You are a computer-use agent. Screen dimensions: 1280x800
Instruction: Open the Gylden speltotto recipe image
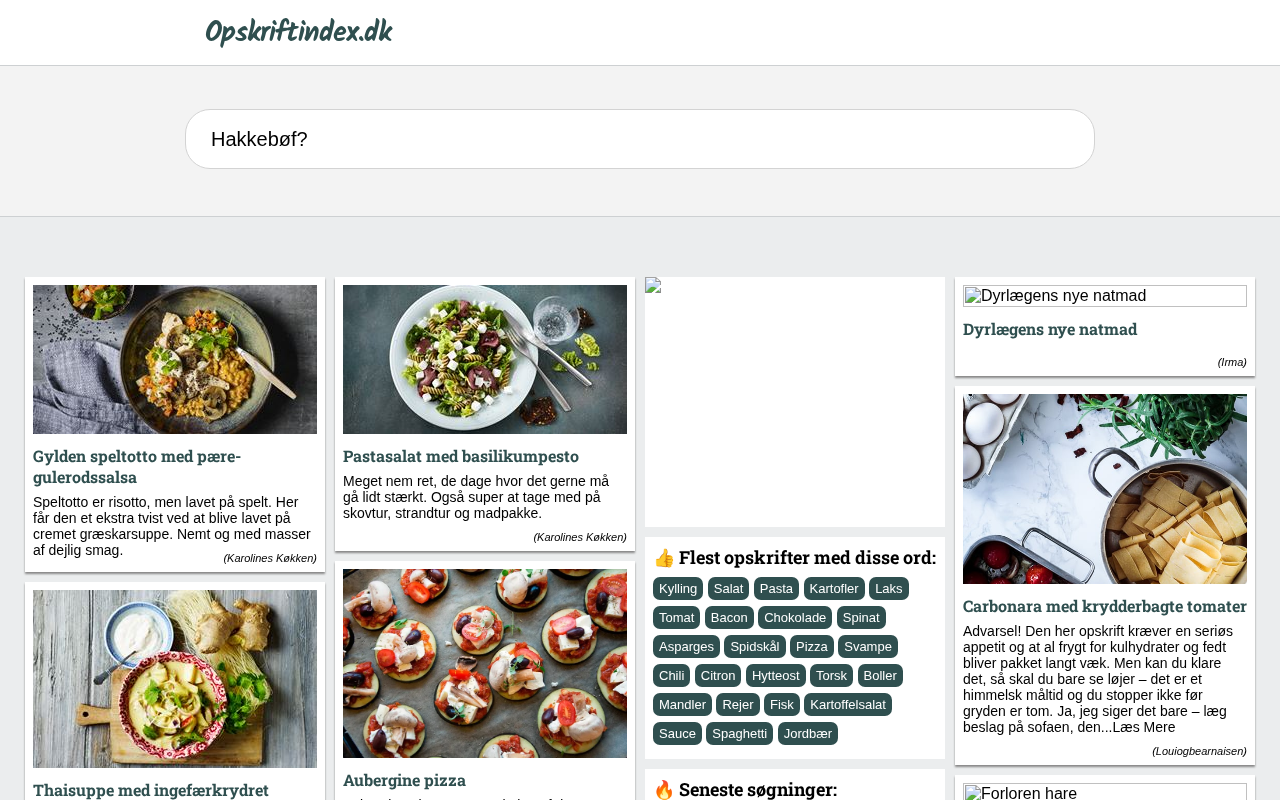coord(175,359)
